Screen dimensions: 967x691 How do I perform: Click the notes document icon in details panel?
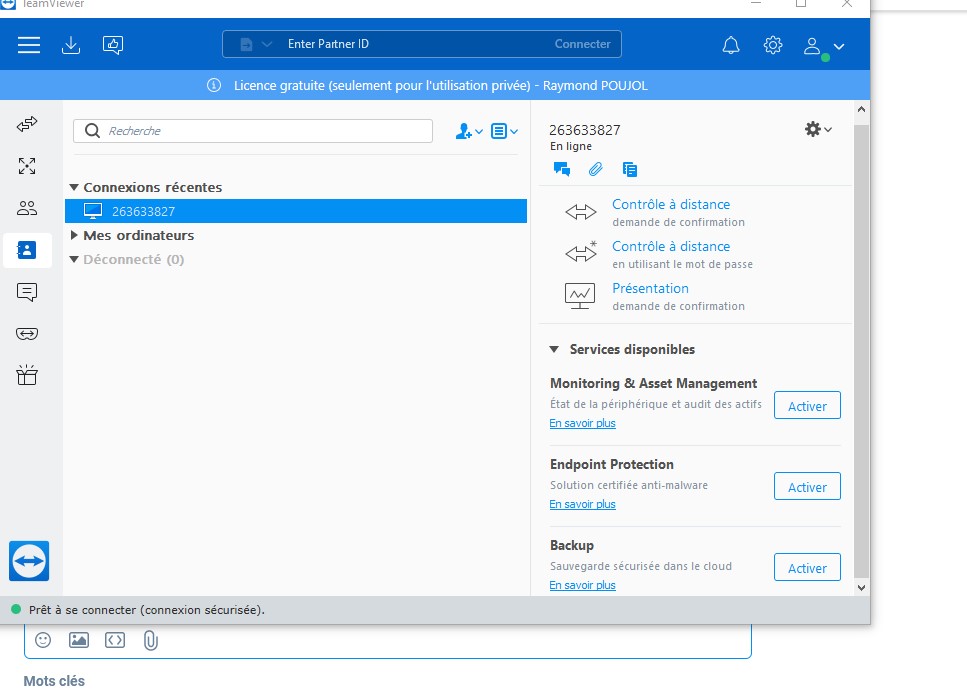pos(630,169)
